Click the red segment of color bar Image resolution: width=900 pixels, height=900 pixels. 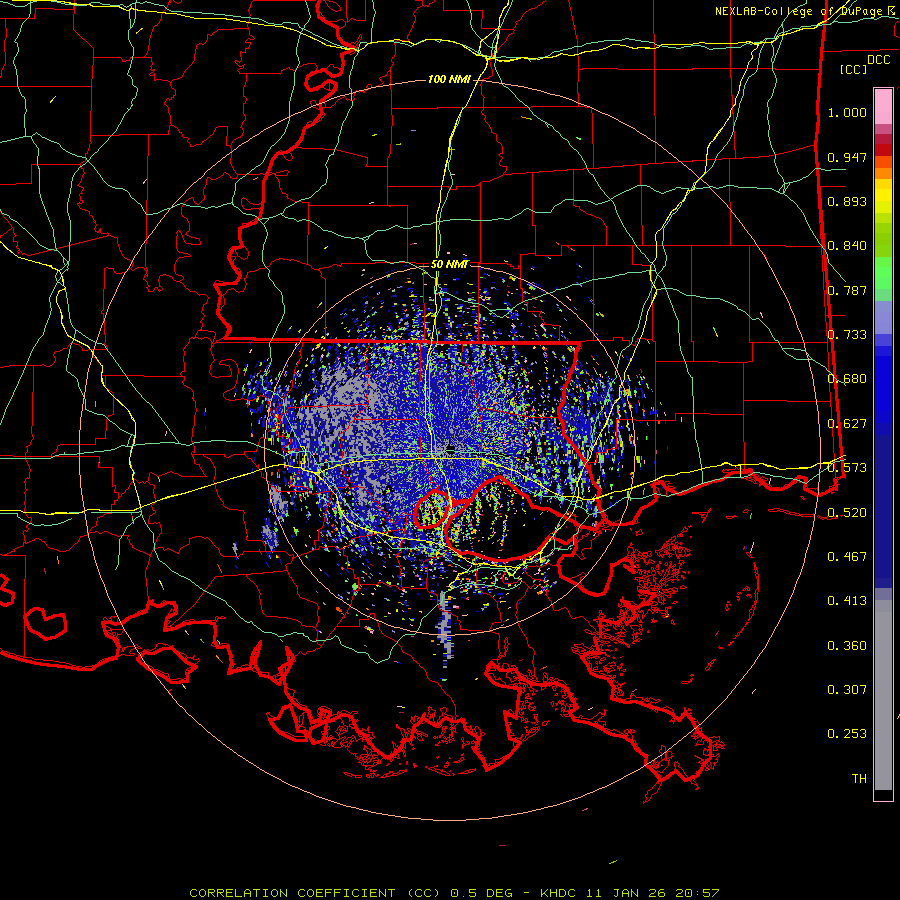tap(883, 150)
